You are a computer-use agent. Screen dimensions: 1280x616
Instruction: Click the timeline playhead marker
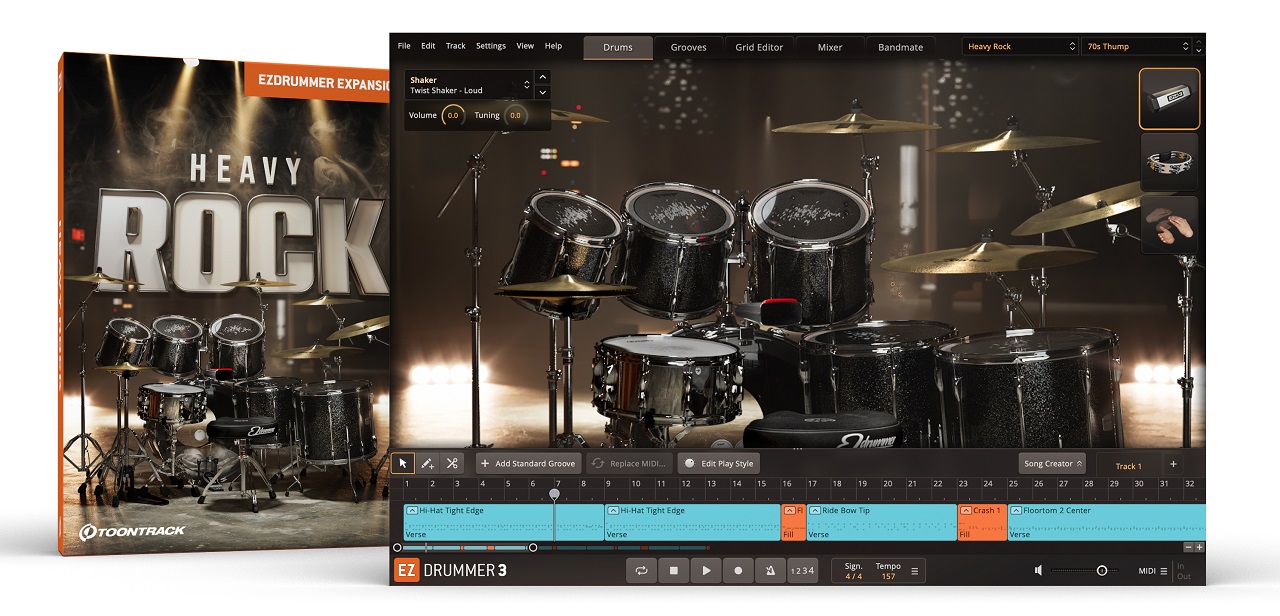coord(555,493)
